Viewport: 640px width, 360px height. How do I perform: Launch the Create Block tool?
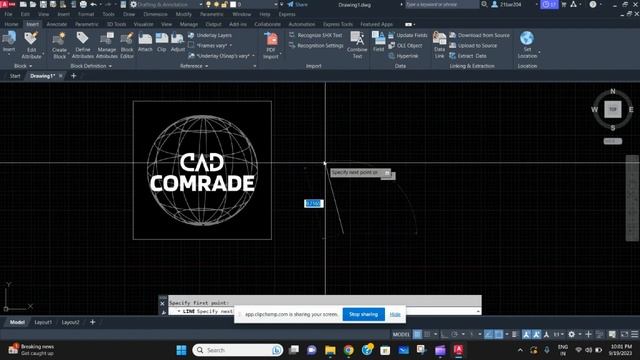click(59, 45)
